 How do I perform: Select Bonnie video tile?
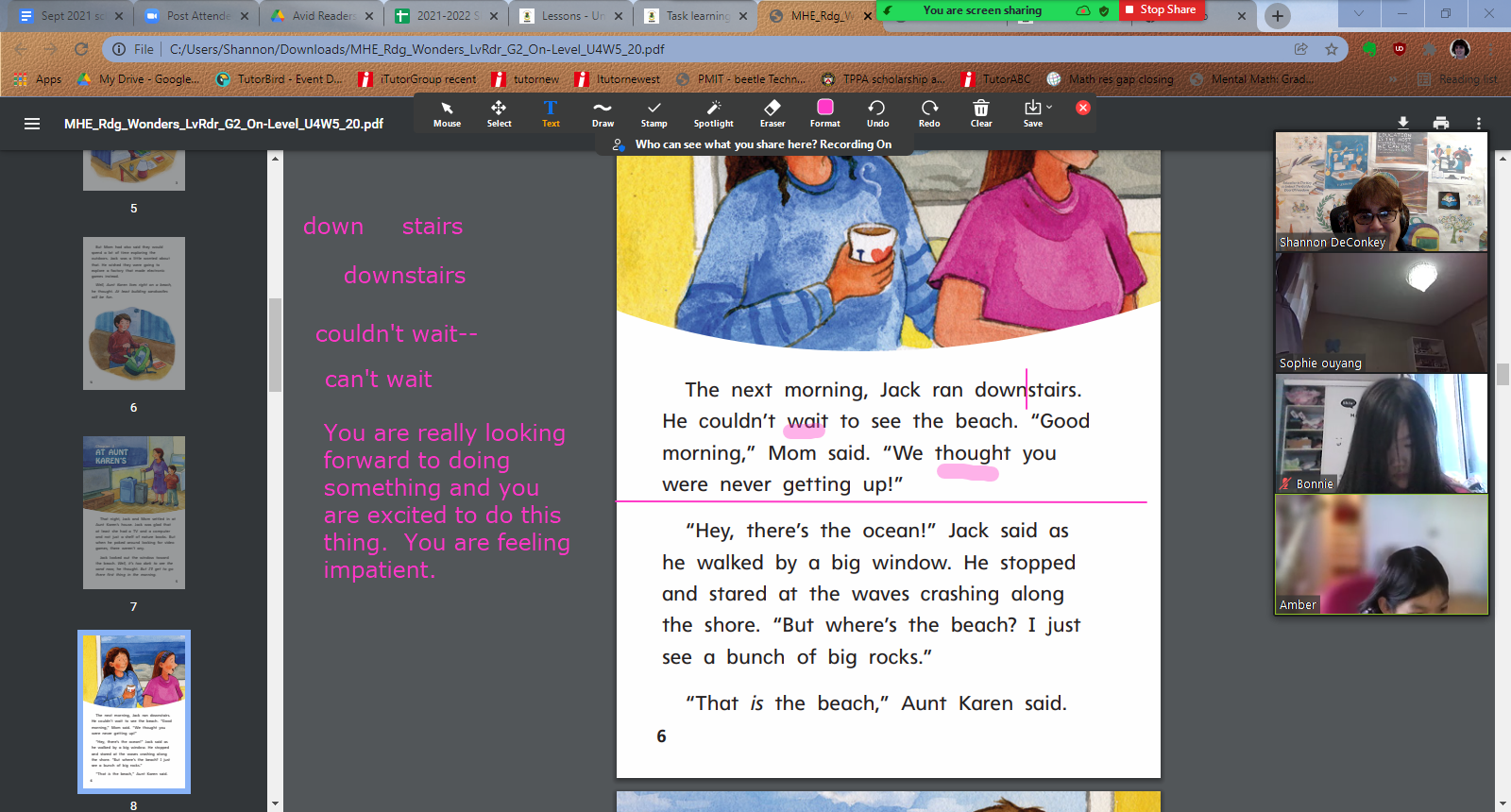pos(1381,433)
